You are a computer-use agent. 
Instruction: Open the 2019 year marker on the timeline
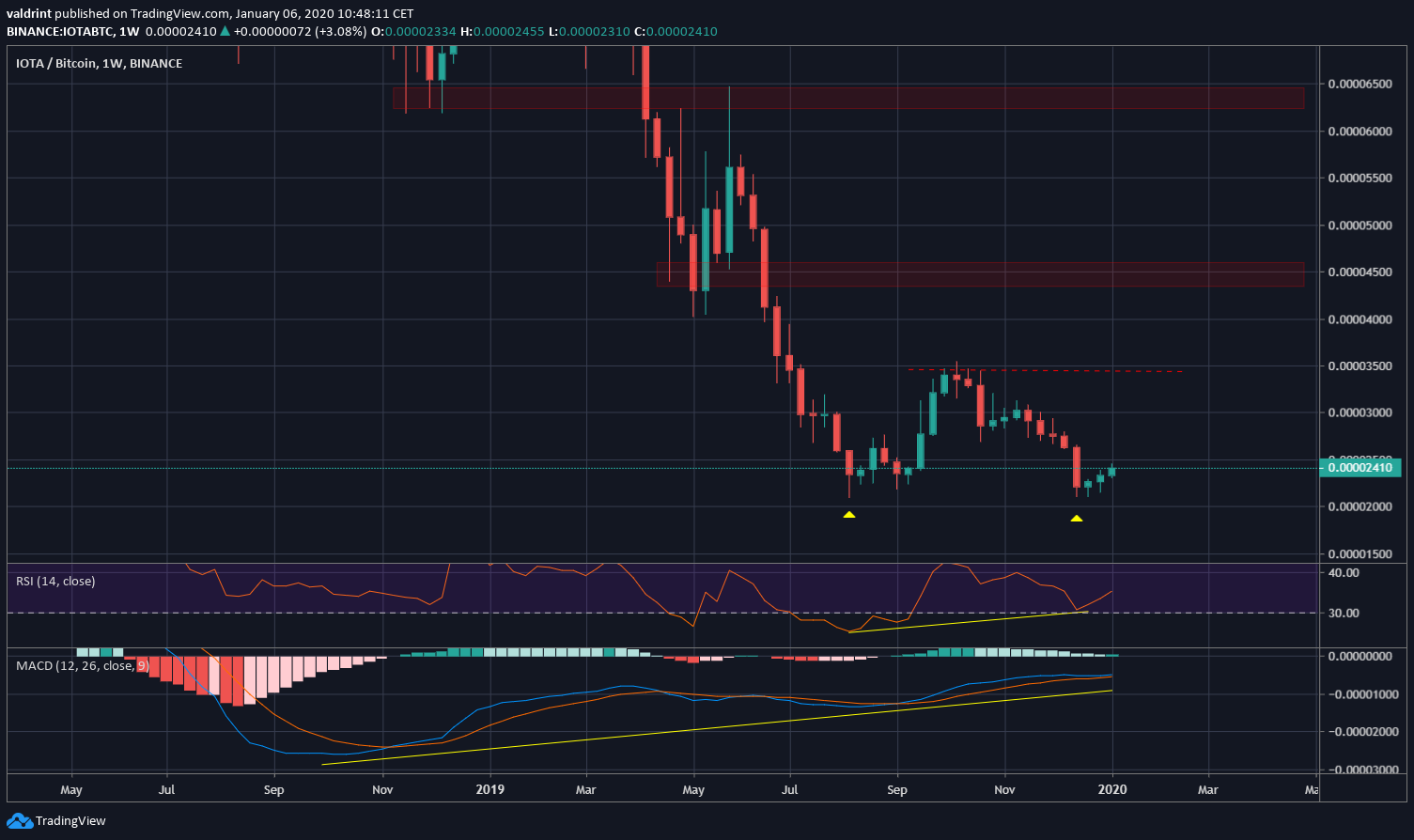point(489,789)
